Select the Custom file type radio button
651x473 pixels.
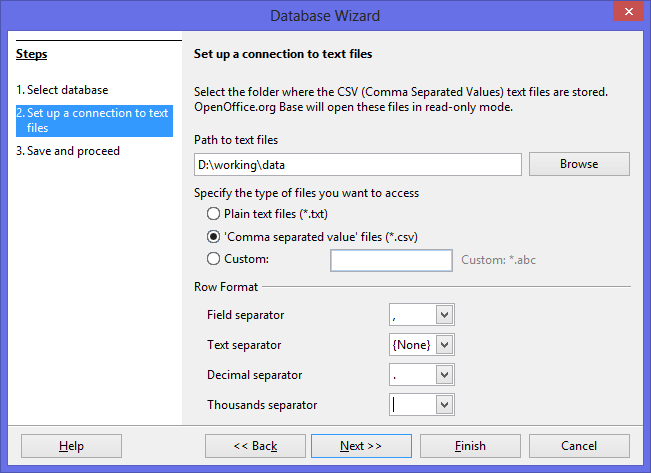pos(213,260)
